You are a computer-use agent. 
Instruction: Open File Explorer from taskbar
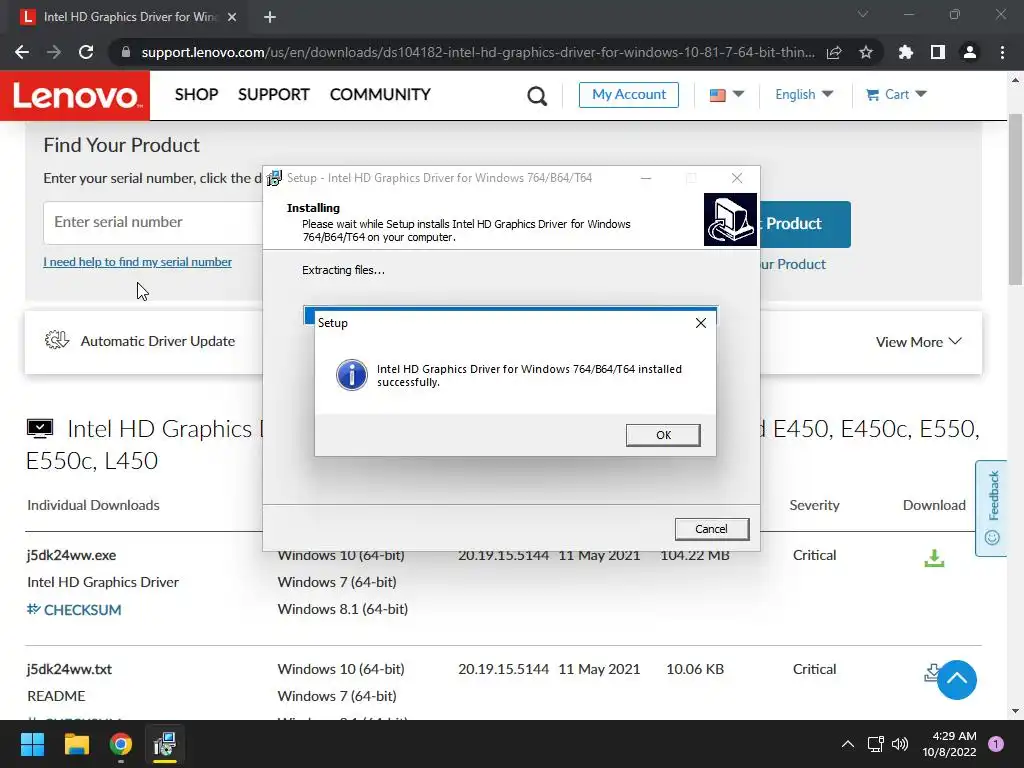76,744
